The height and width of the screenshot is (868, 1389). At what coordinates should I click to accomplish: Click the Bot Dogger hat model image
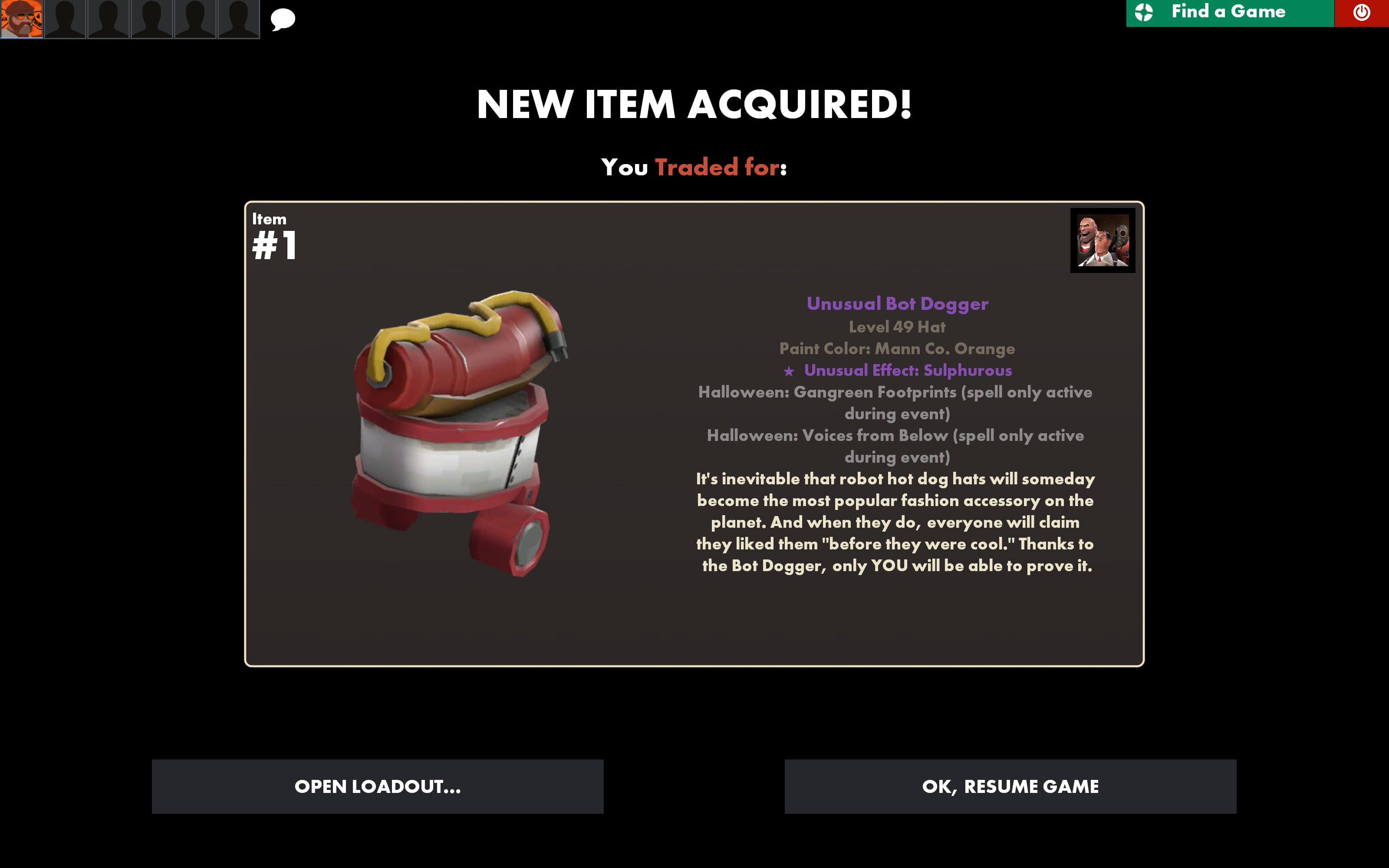(459, 434)
